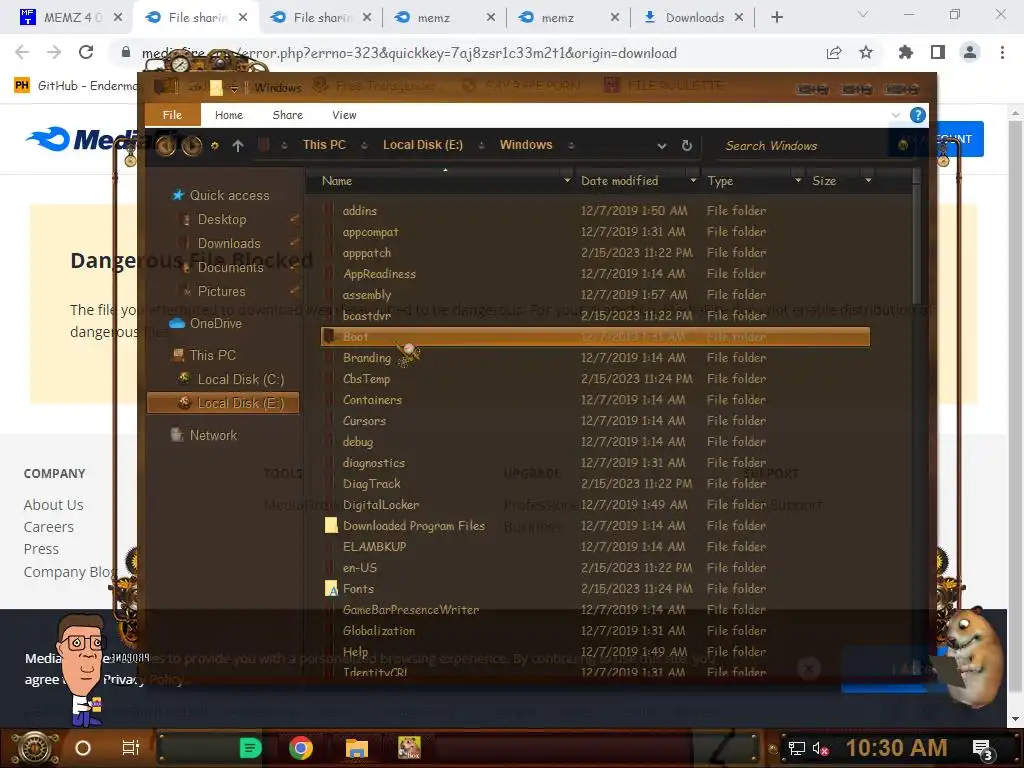1024x768 pixels.
Task: Click Careers footer link
Action: pyautogui.click(x=48, y=527)
